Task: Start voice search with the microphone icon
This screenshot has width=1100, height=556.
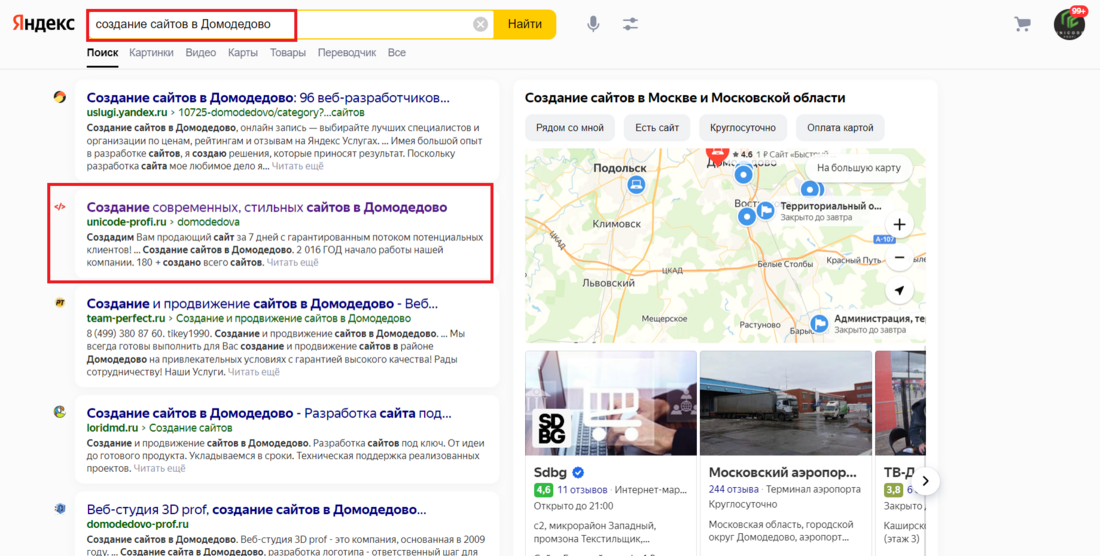Action: coord(593,24)
